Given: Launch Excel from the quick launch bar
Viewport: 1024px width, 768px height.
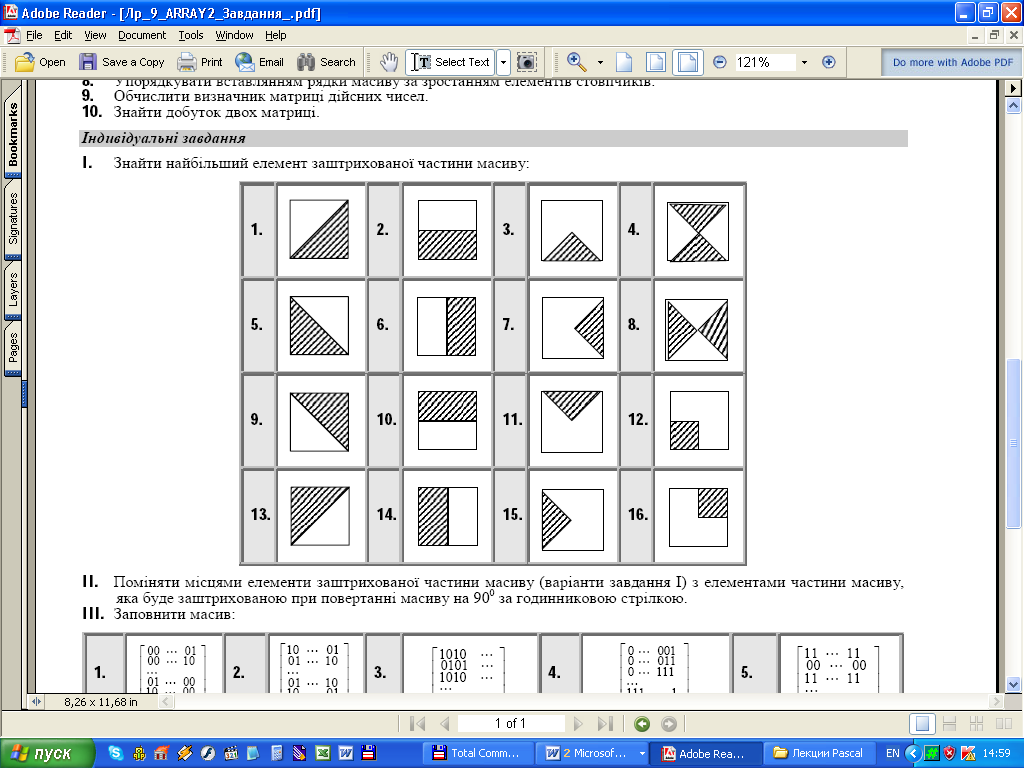Looking at the screenshot, I should [x=323, y=753].
